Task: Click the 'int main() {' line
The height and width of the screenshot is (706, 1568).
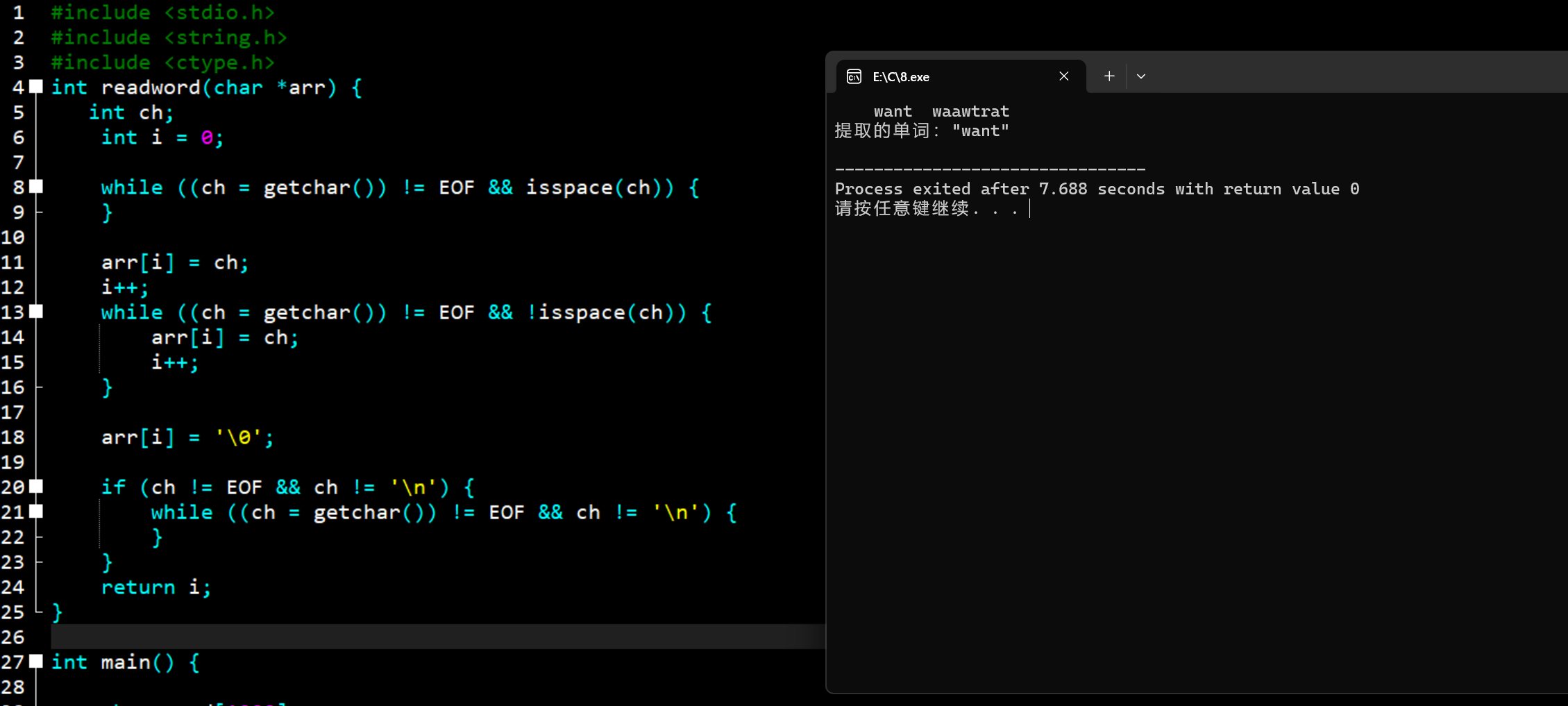Action: point(126,662)
